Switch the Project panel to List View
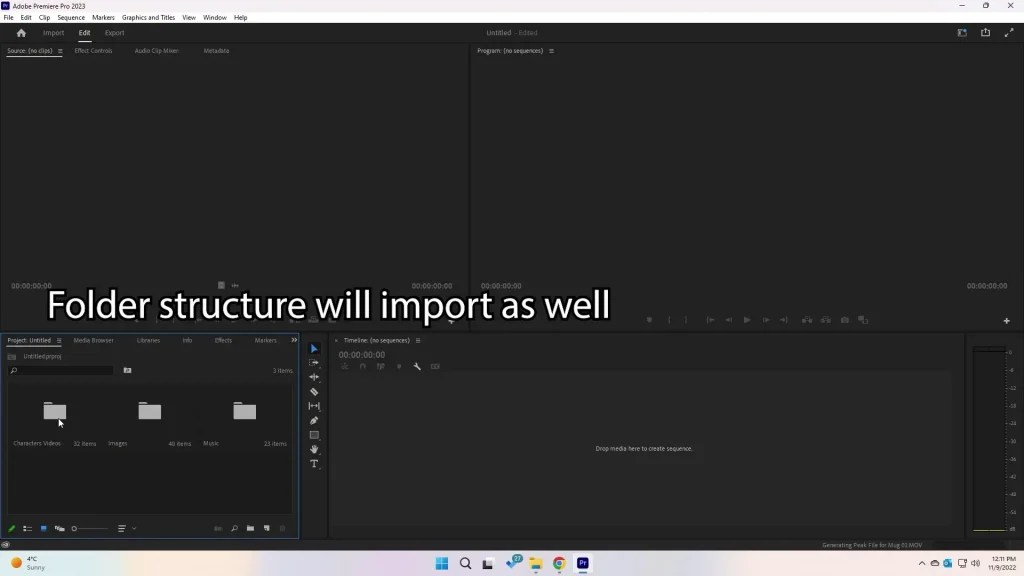 [27, 529]
